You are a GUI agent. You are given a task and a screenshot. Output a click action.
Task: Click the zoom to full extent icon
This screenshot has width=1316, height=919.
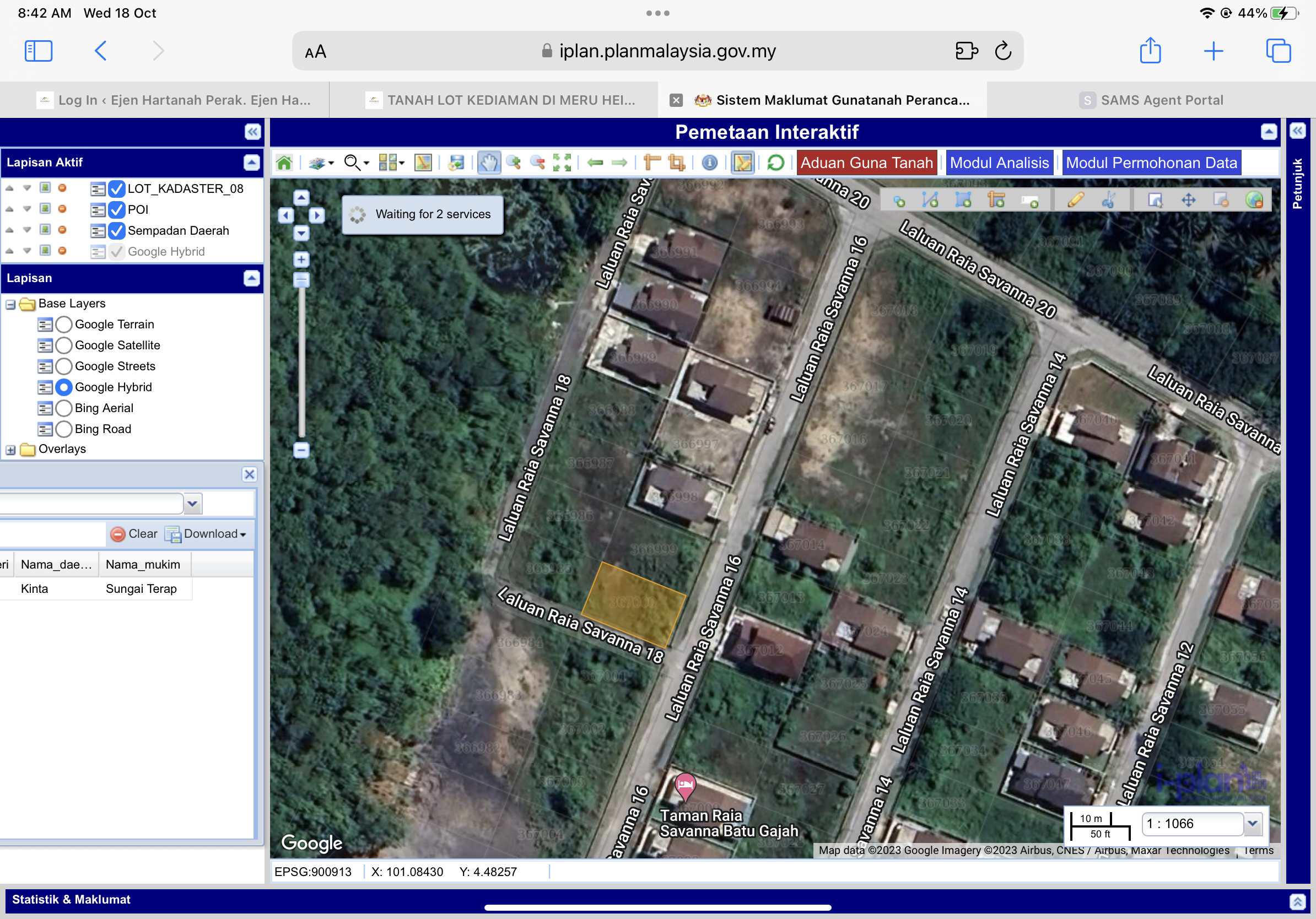pos(562,163)
